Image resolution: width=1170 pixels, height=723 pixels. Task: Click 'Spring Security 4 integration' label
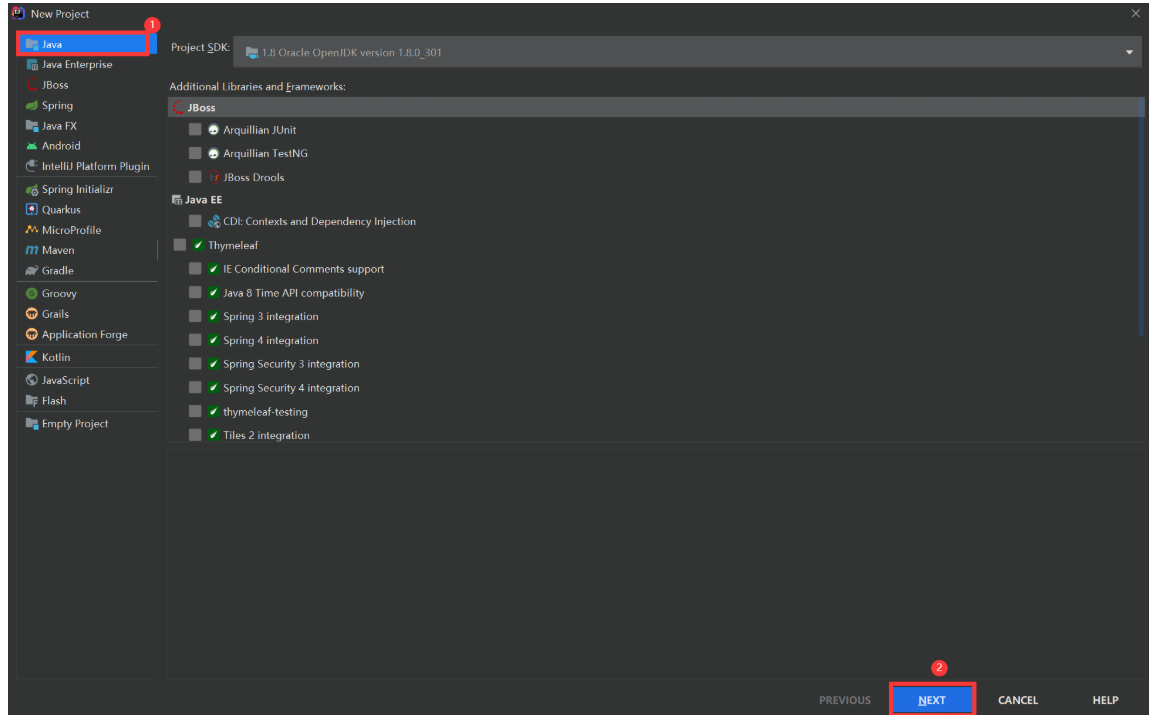tap(291, 388)
